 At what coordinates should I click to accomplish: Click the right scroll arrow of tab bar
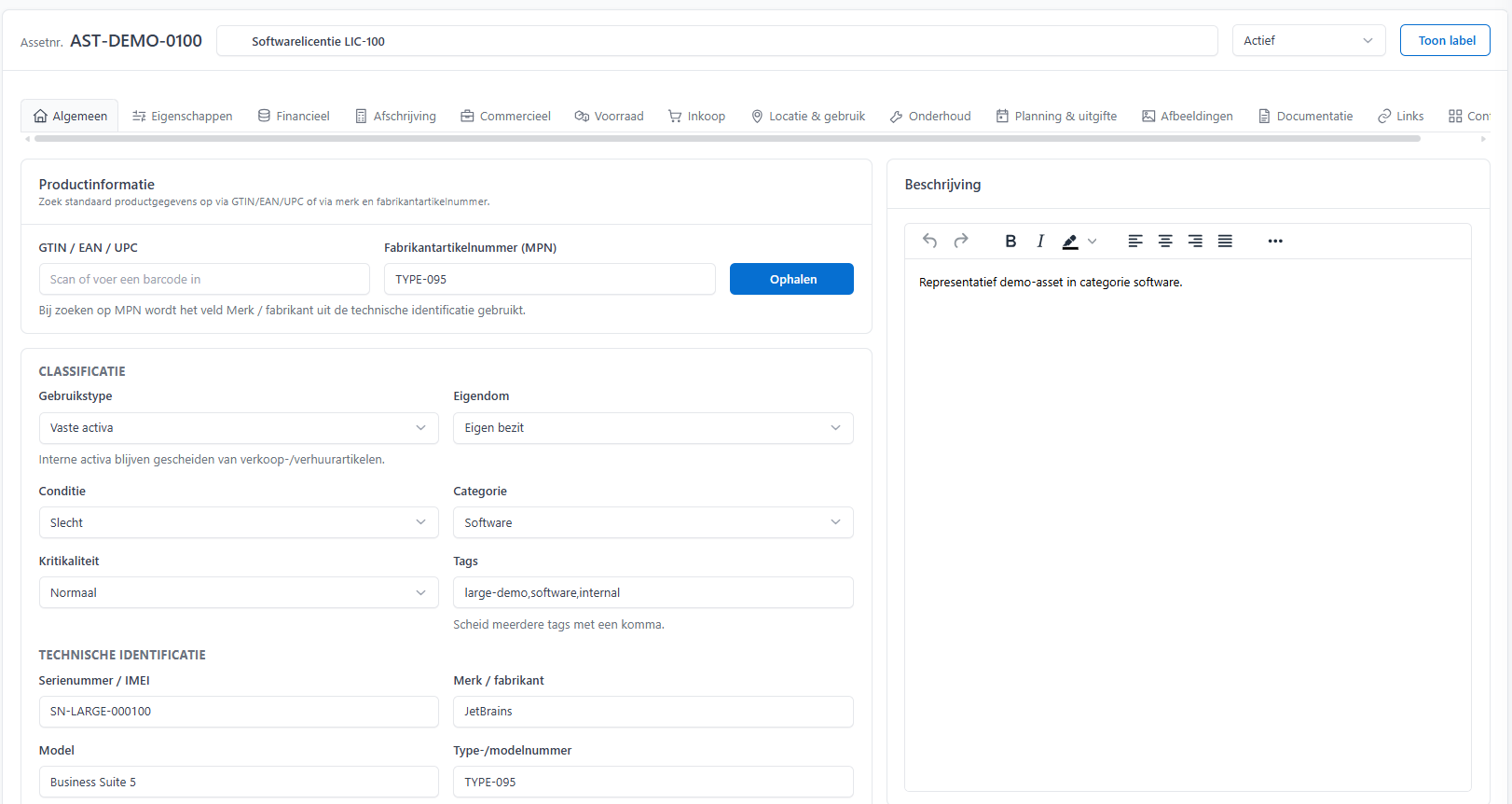(1483, 138)
